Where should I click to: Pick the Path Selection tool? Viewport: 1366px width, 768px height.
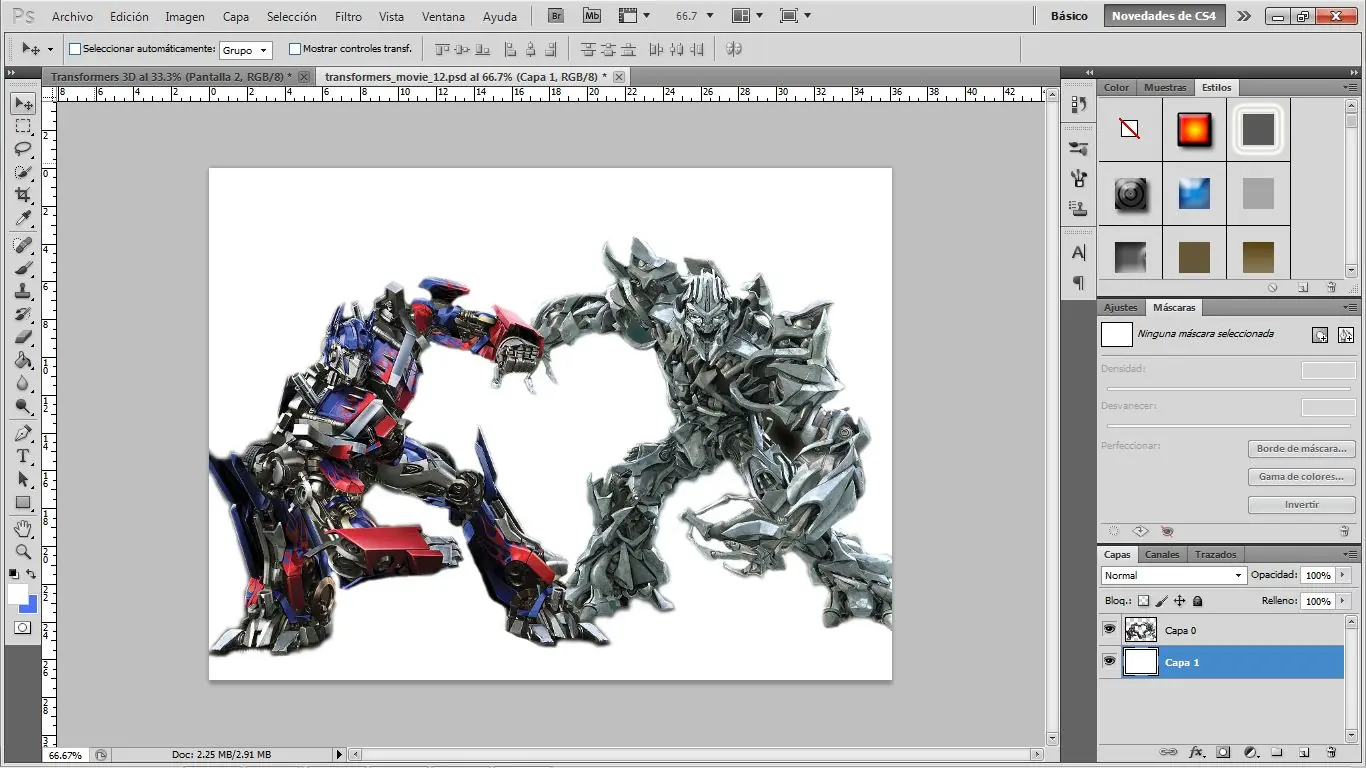coord(23,479)
